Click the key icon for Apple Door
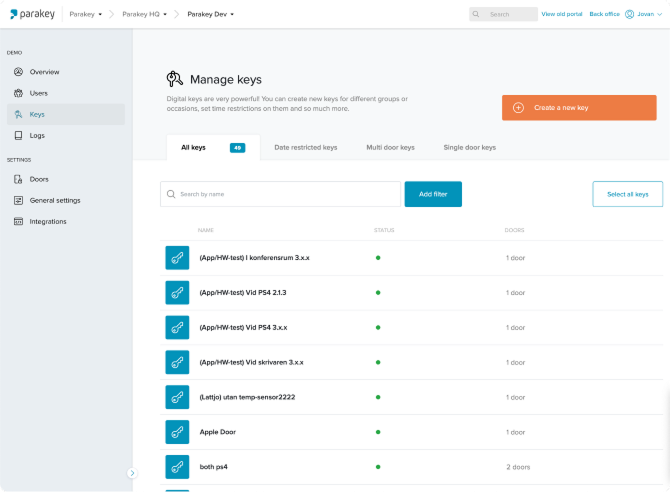The width and height of the screenshot is (670, 492). [177, 432]
